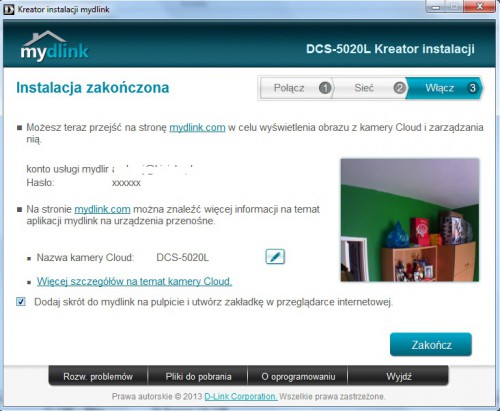Open Więcej szczegółów na temat kamery Cloud

pyautogui.click(x=134, y=281)
